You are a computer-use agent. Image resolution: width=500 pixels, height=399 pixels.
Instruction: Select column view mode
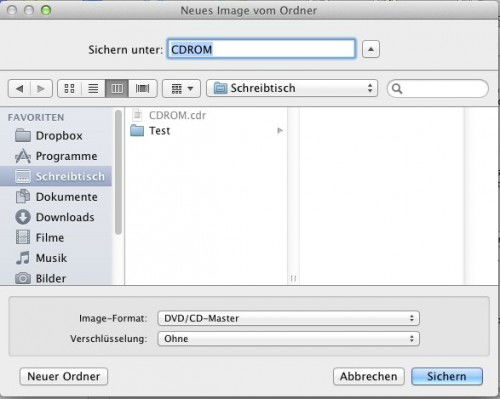(x=117, y=88)
